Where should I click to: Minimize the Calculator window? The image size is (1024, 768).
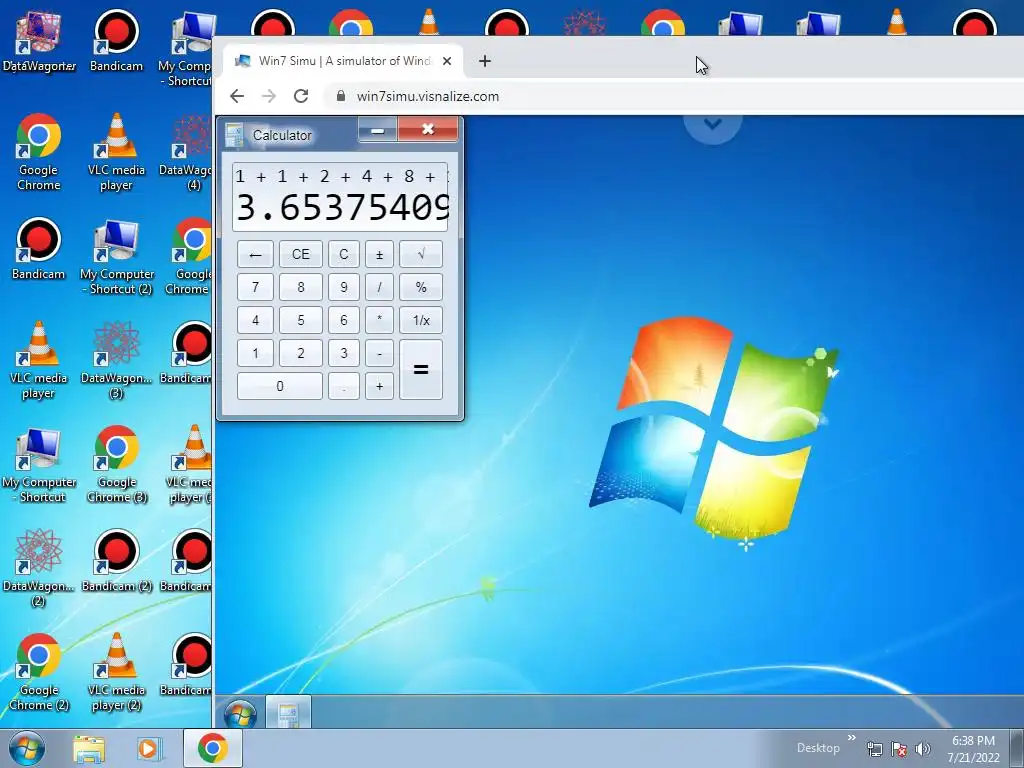click(377, 129)
